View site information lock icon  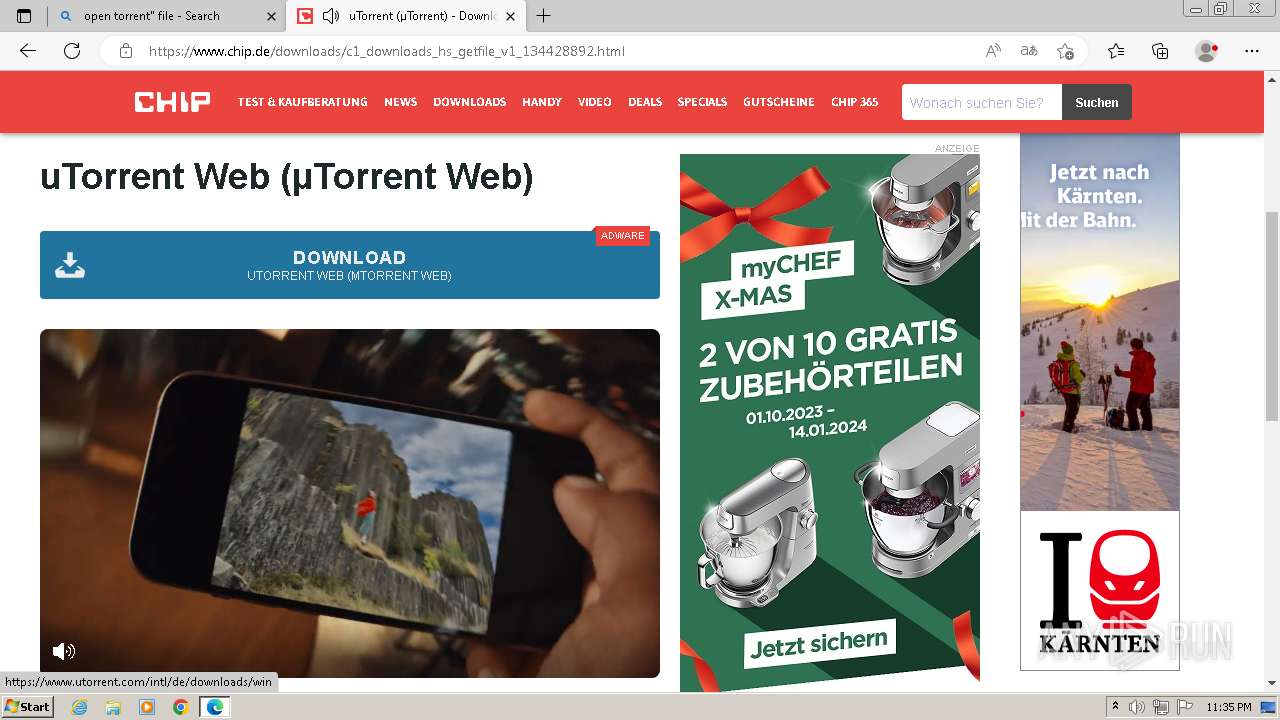(x=126, y=51)
